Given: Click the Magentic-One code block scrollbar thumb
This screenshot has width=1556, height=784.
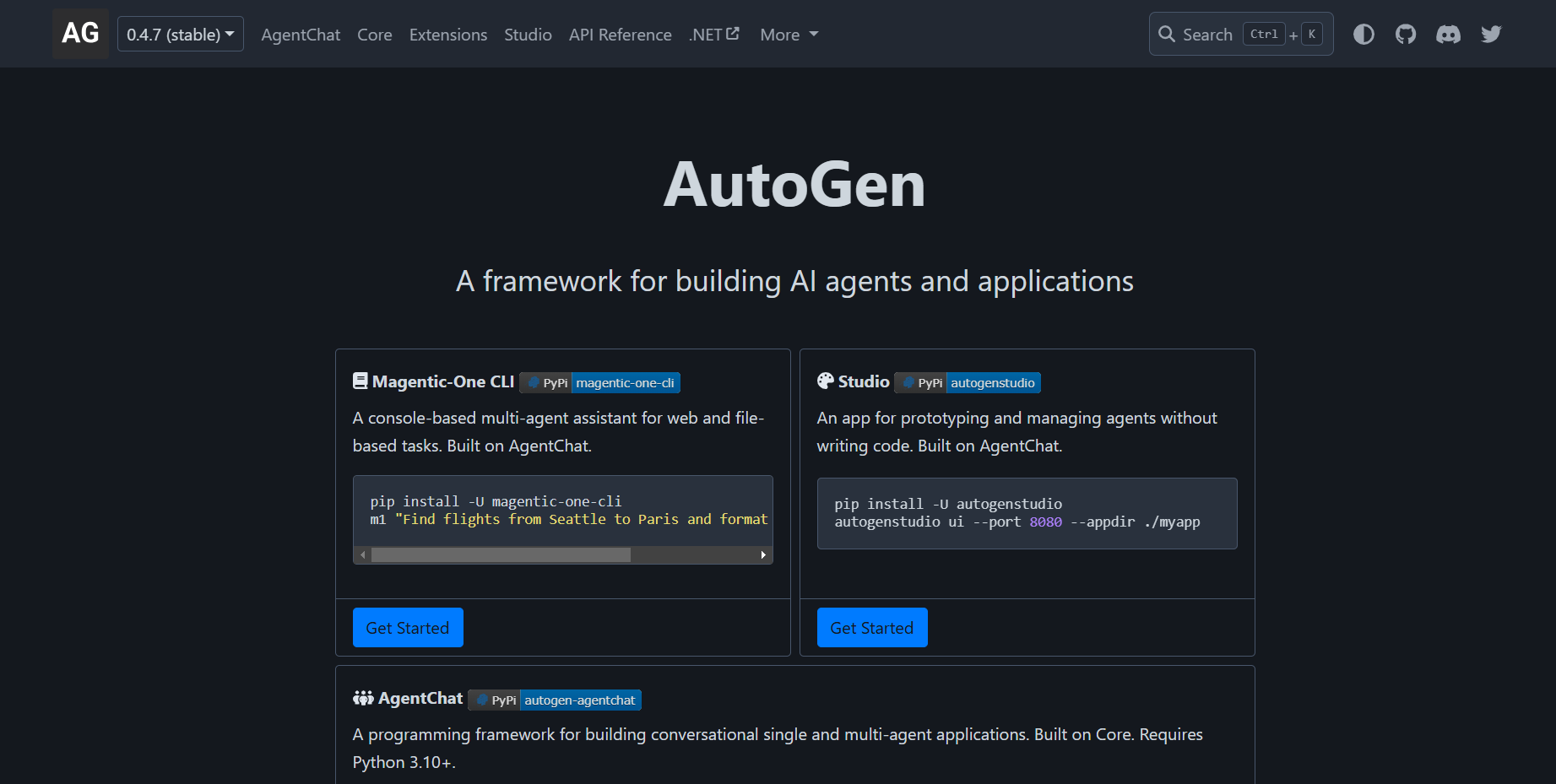Looking at the screenshot, I should click(501, 554).
